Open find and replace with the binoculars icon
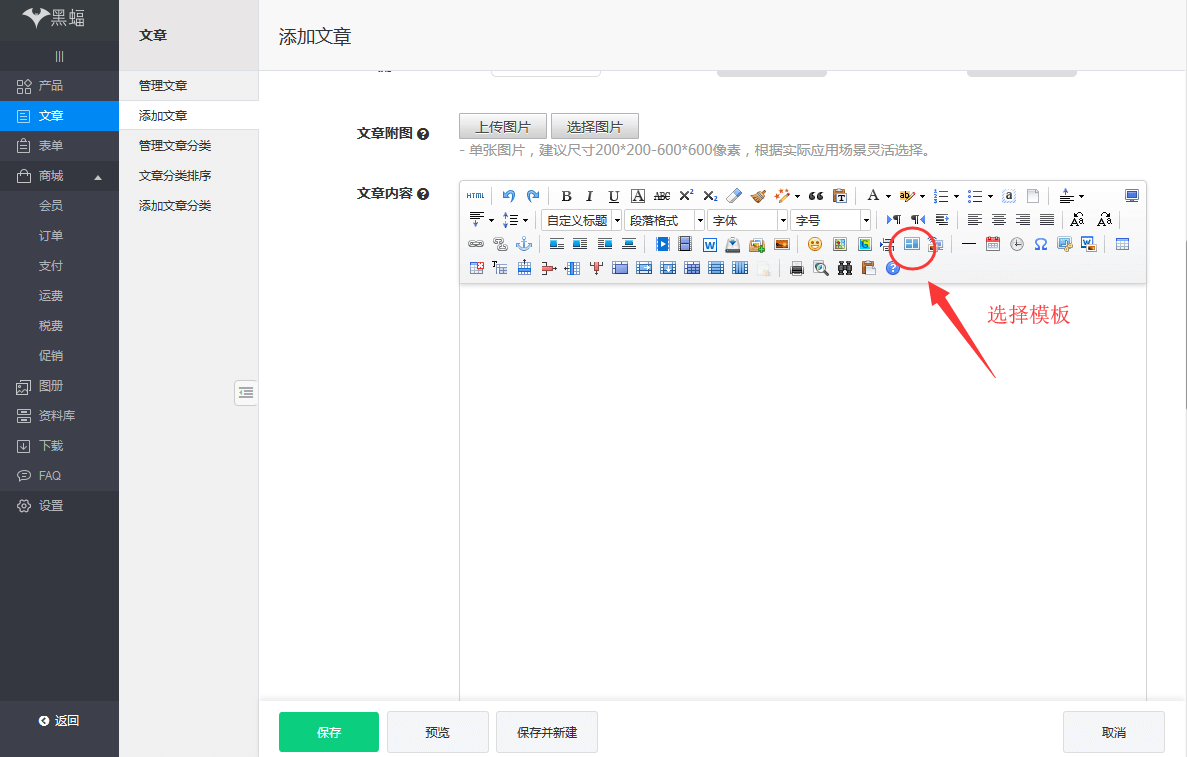The image size is (1187, 757). 845,267
